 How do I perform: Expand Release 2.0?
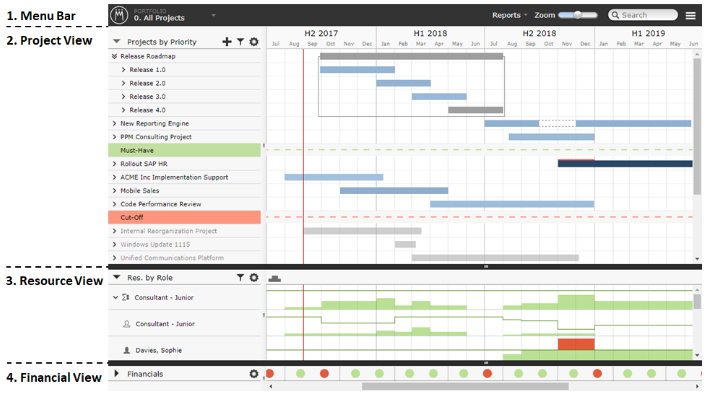(x=123, y=83)
